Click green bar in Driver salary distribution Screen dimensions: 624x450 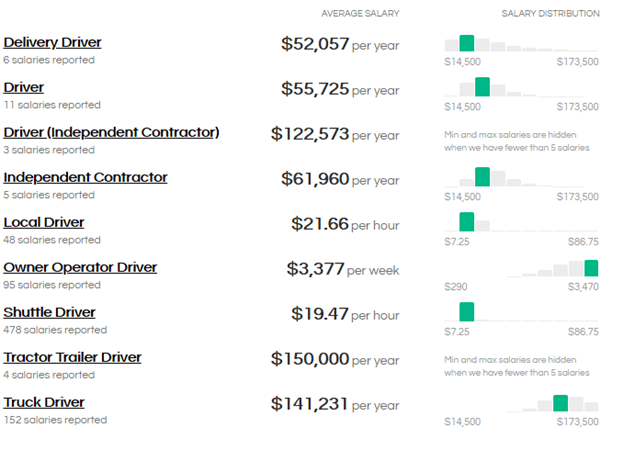[482, 87]
